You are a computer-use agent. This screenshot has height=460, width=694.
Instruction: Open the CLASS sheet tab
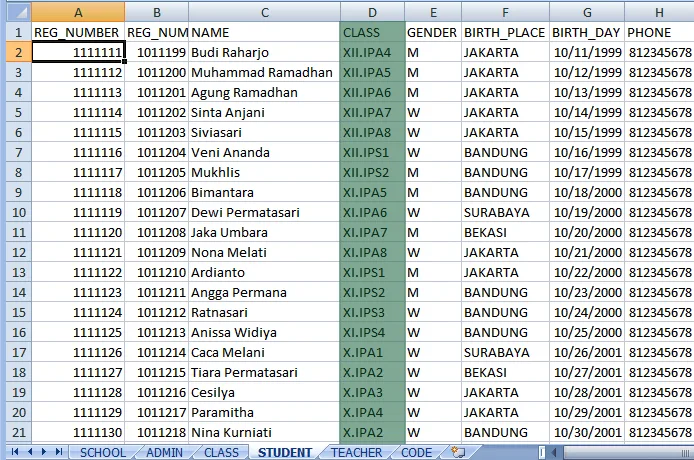221,452
